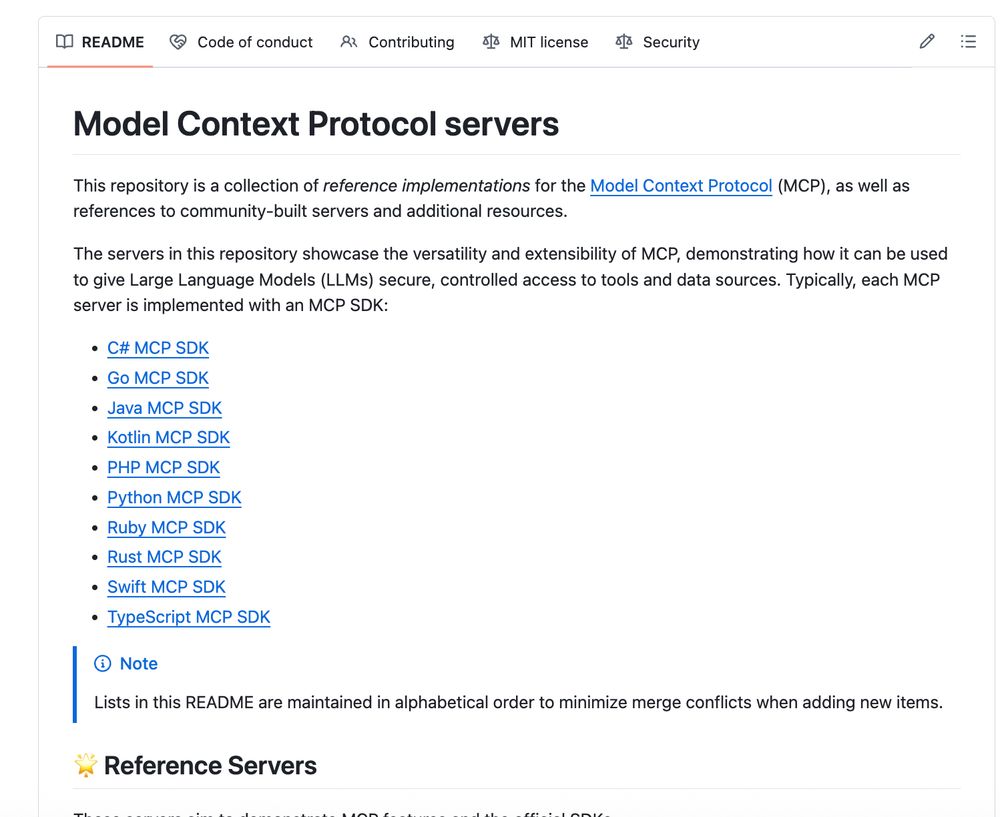Click the Code of conduct heart icon
This screenshot has height=817, width=1000.
tap(178, 42)
